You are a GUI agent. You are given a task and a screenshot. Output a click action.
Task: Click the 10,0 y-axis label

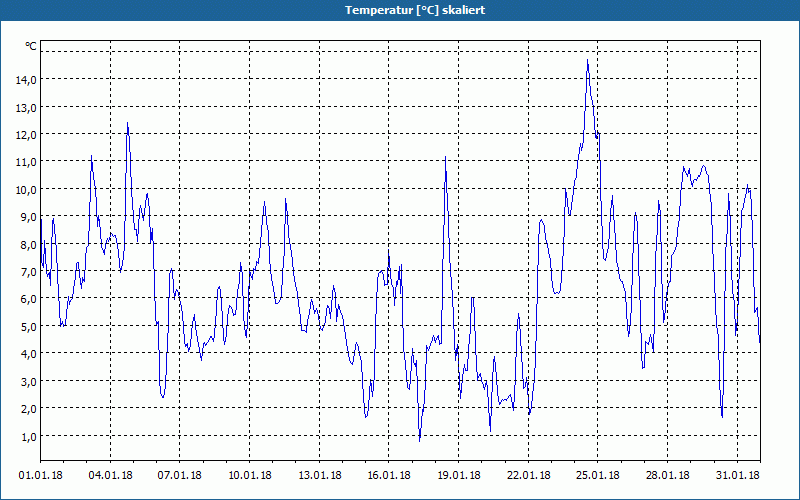tap(27, 189)
